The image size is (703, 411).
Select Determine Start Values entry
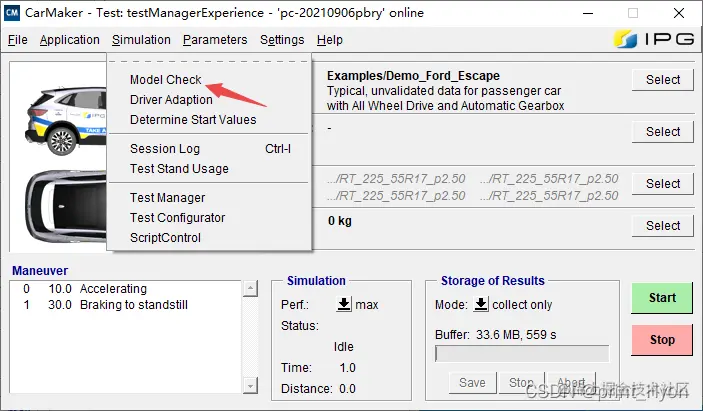[x=193, y=120]
